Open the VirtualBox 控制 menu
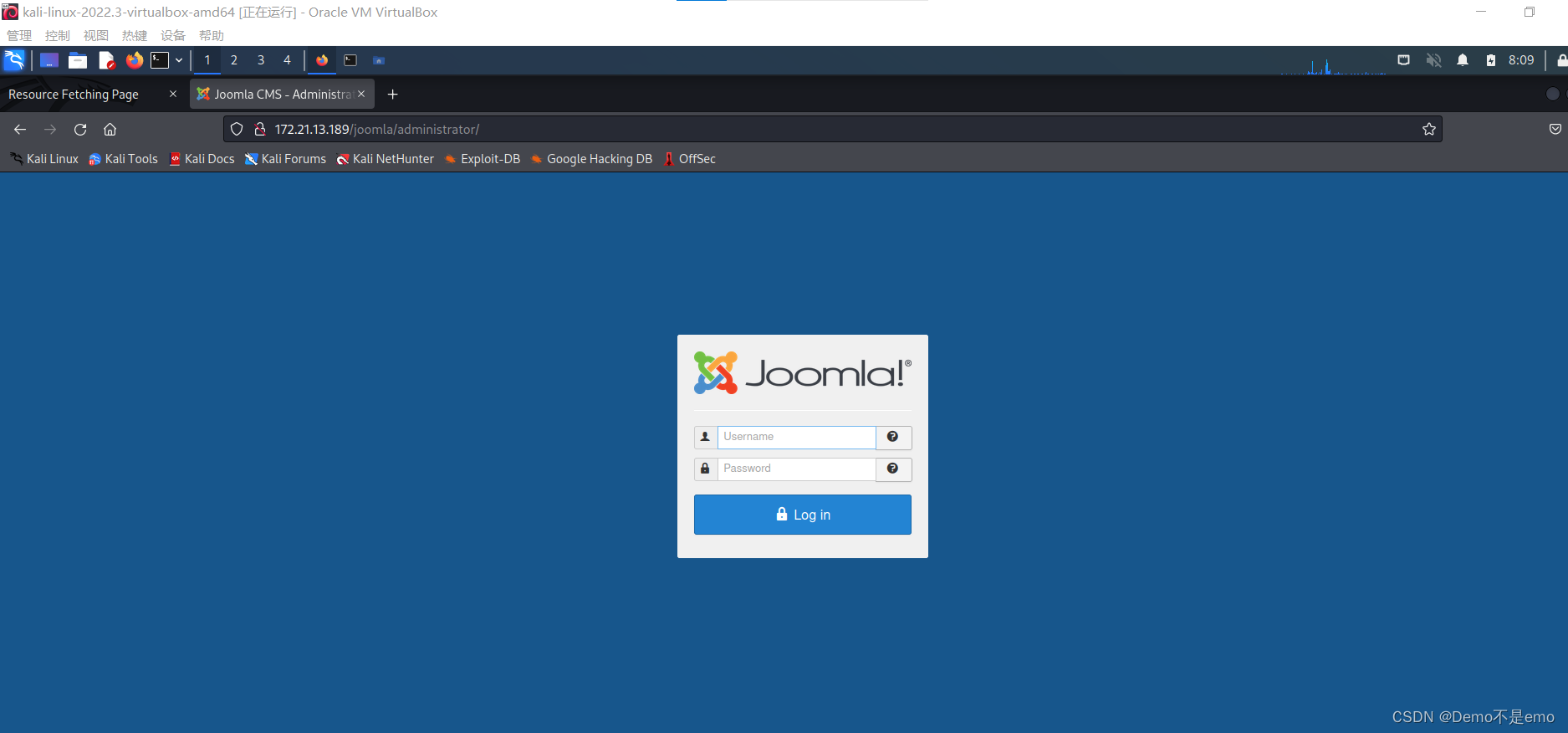The width and height of the screenshot is (1568, 733). [58, 35]
